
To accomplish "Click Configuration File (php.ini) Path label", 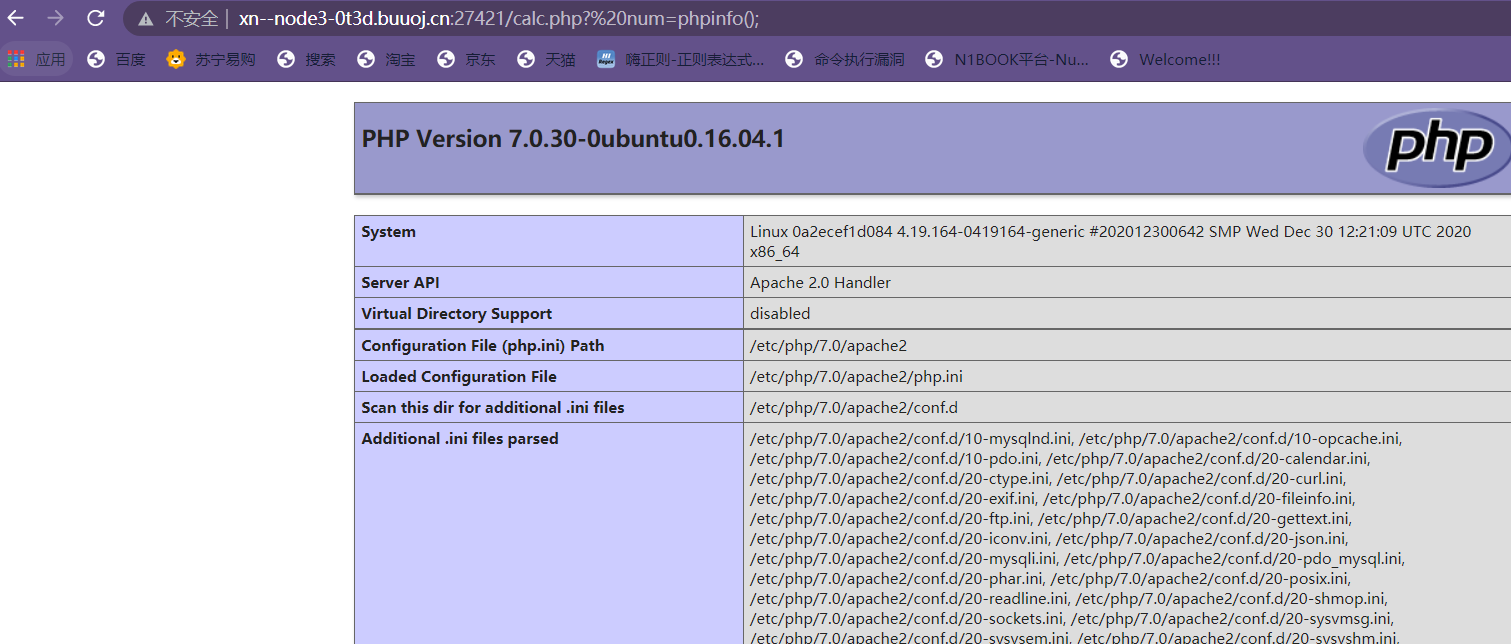I will [483, 346].
